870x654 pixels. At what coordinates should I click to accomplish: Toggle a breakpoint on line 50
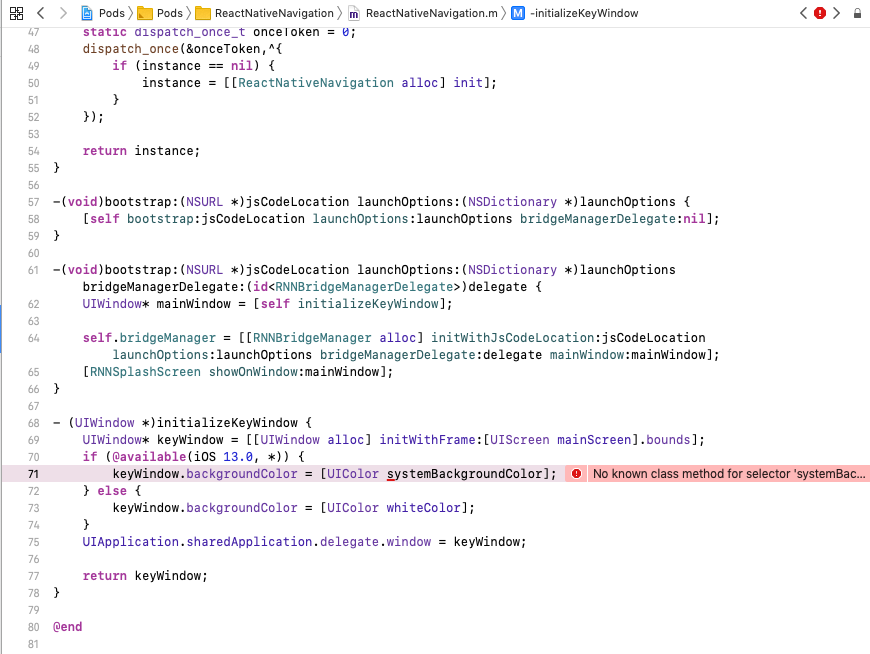[x=33, y=83]
